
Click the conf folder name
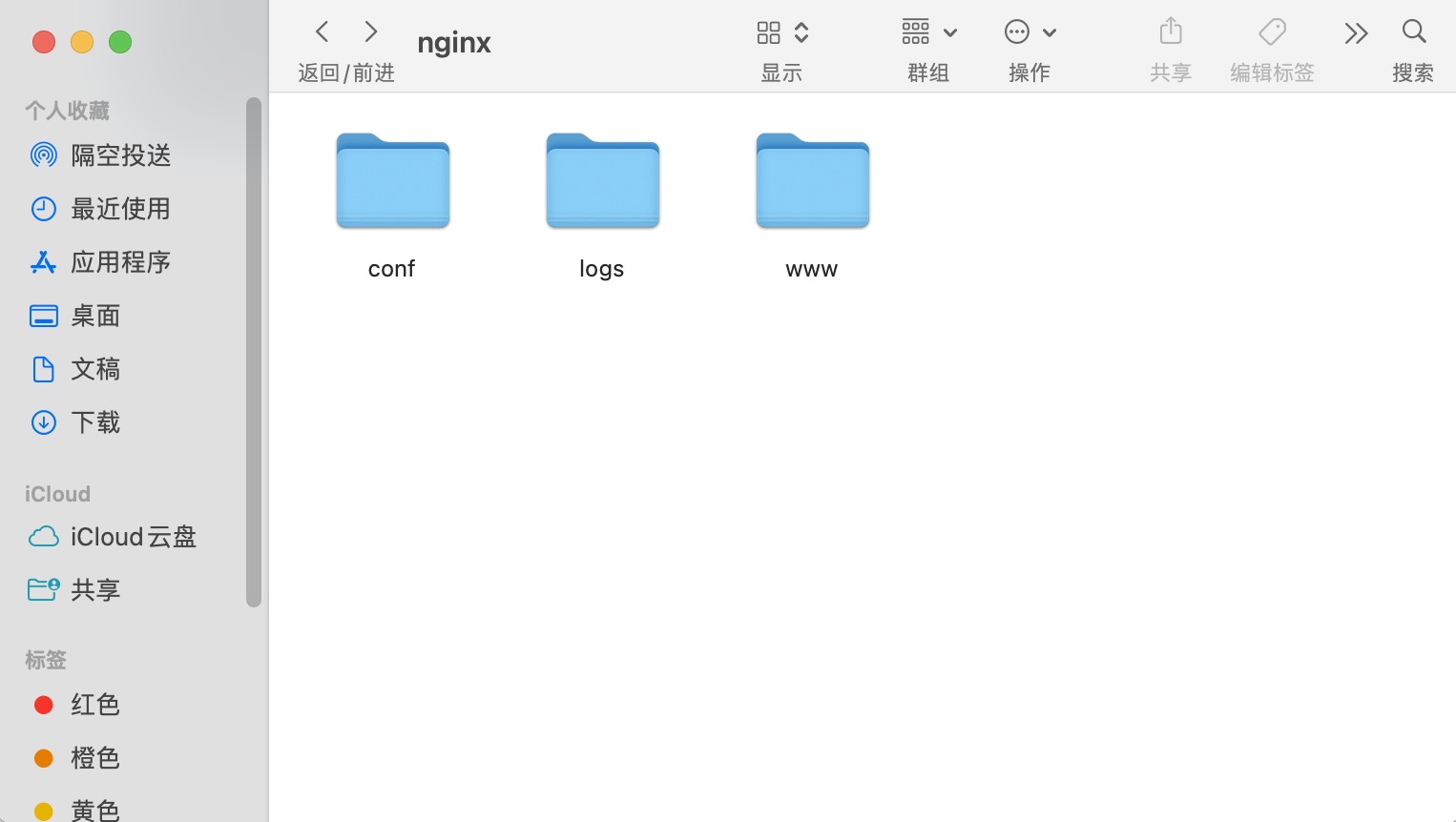tap(392, 269)
